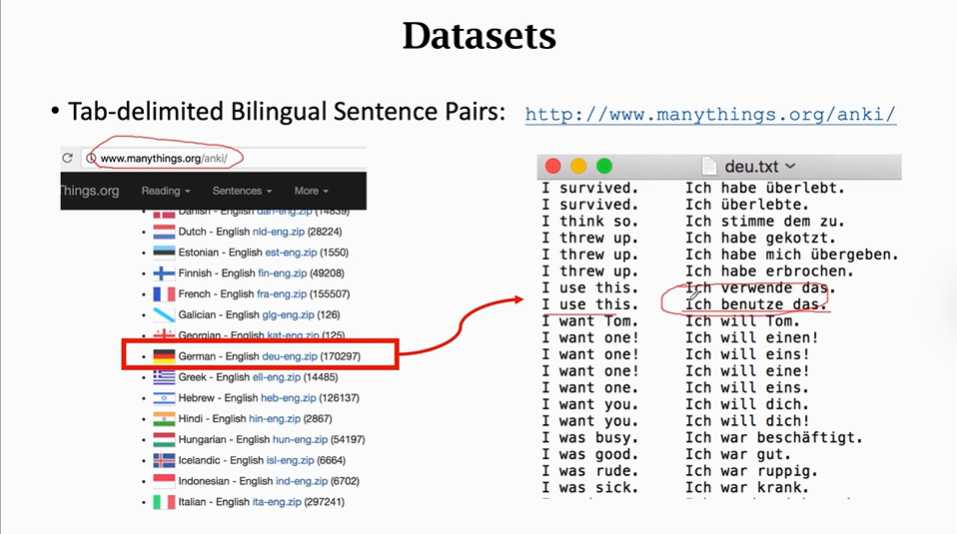957x534 pixels.
Task: Click the text 'Ich war krank.'
Action: 747,488
